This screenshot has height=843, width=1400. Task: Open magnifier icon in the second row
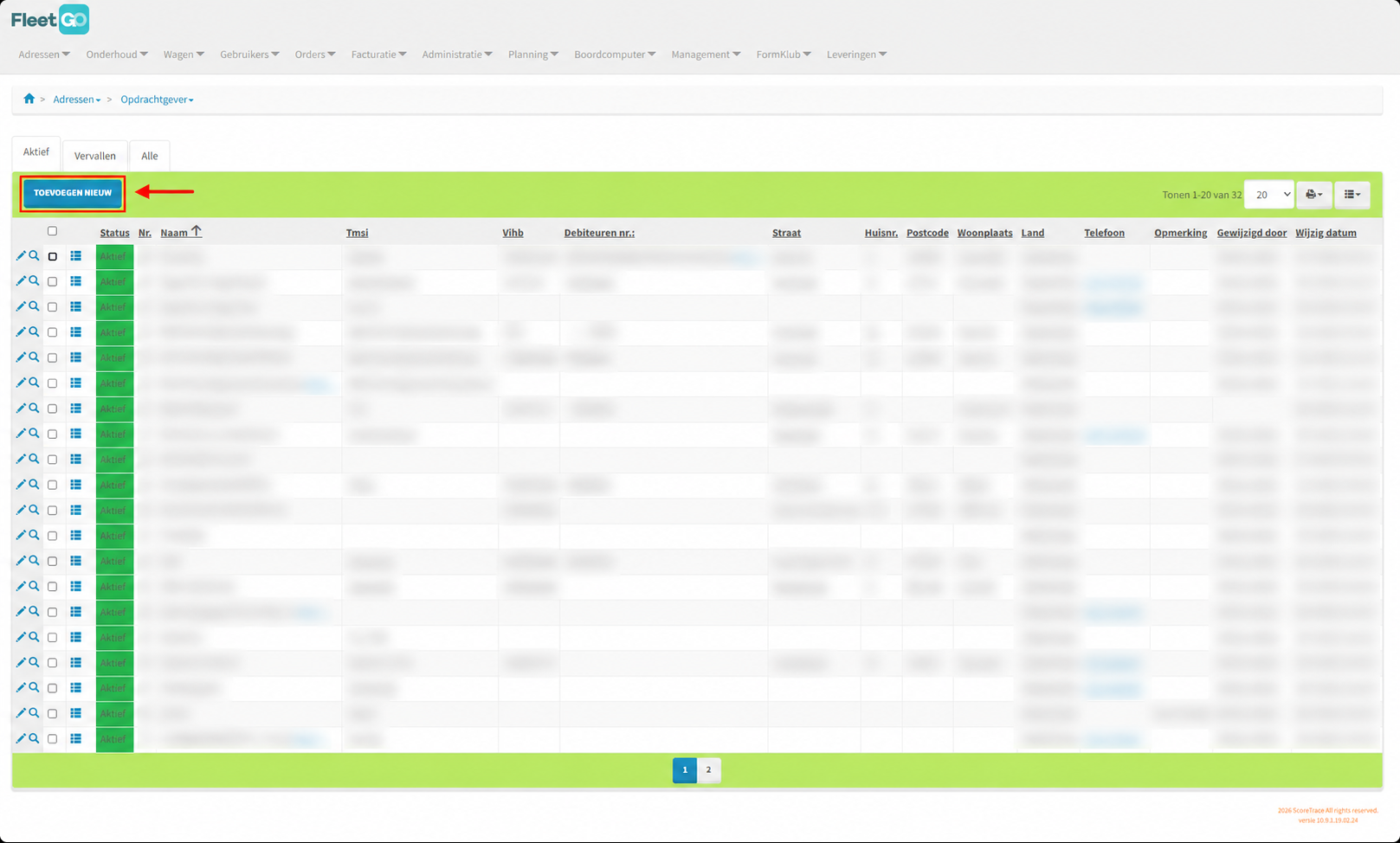pyautogui.click(x=35, y=281)
